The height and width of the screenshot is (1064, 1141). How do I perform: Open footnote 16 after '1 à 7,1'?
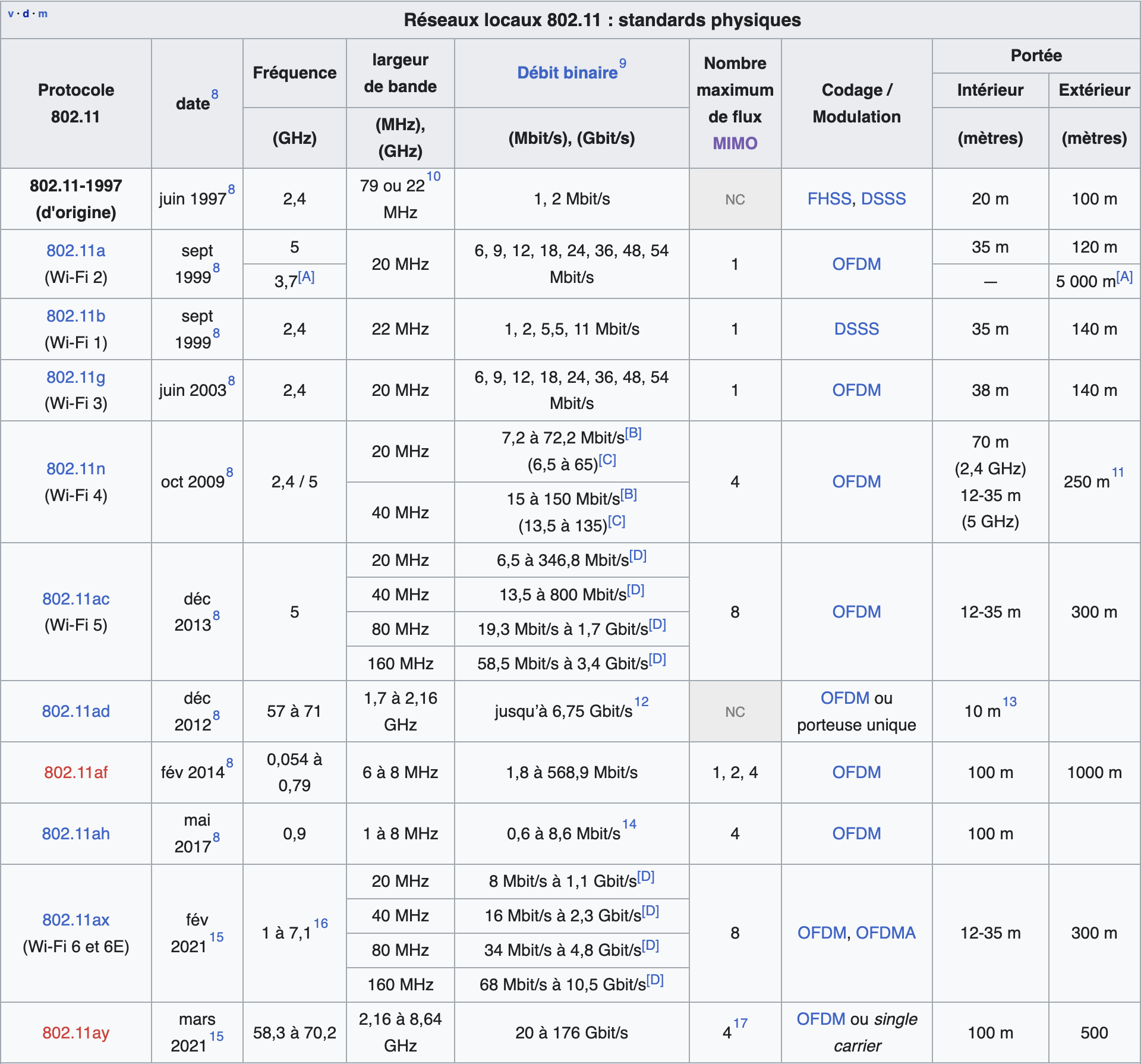pos(321,924)
